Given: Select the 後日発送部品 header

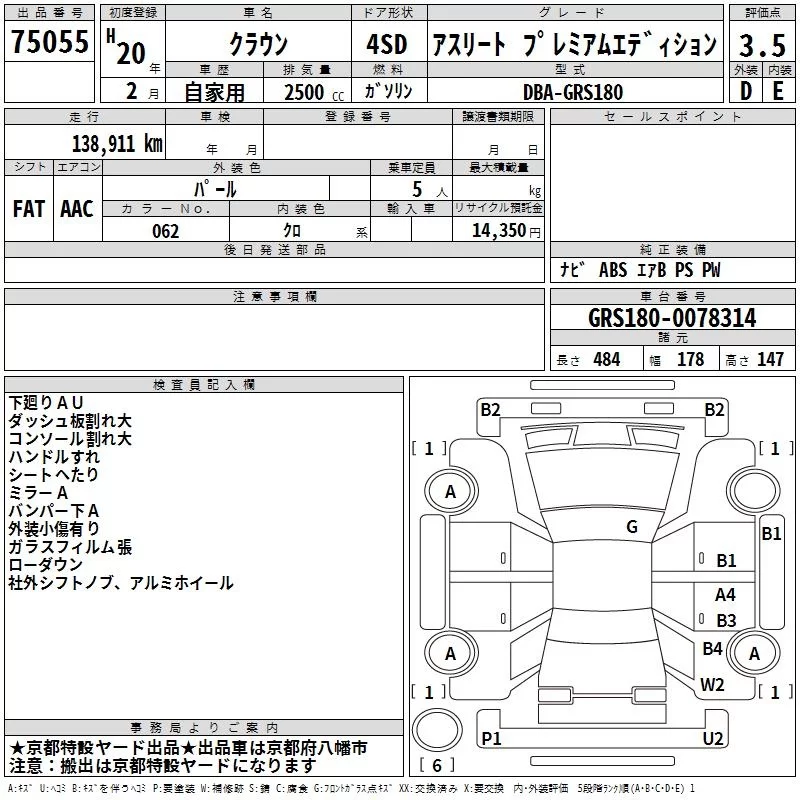Looking at the screenshot, I should (274, 249).
